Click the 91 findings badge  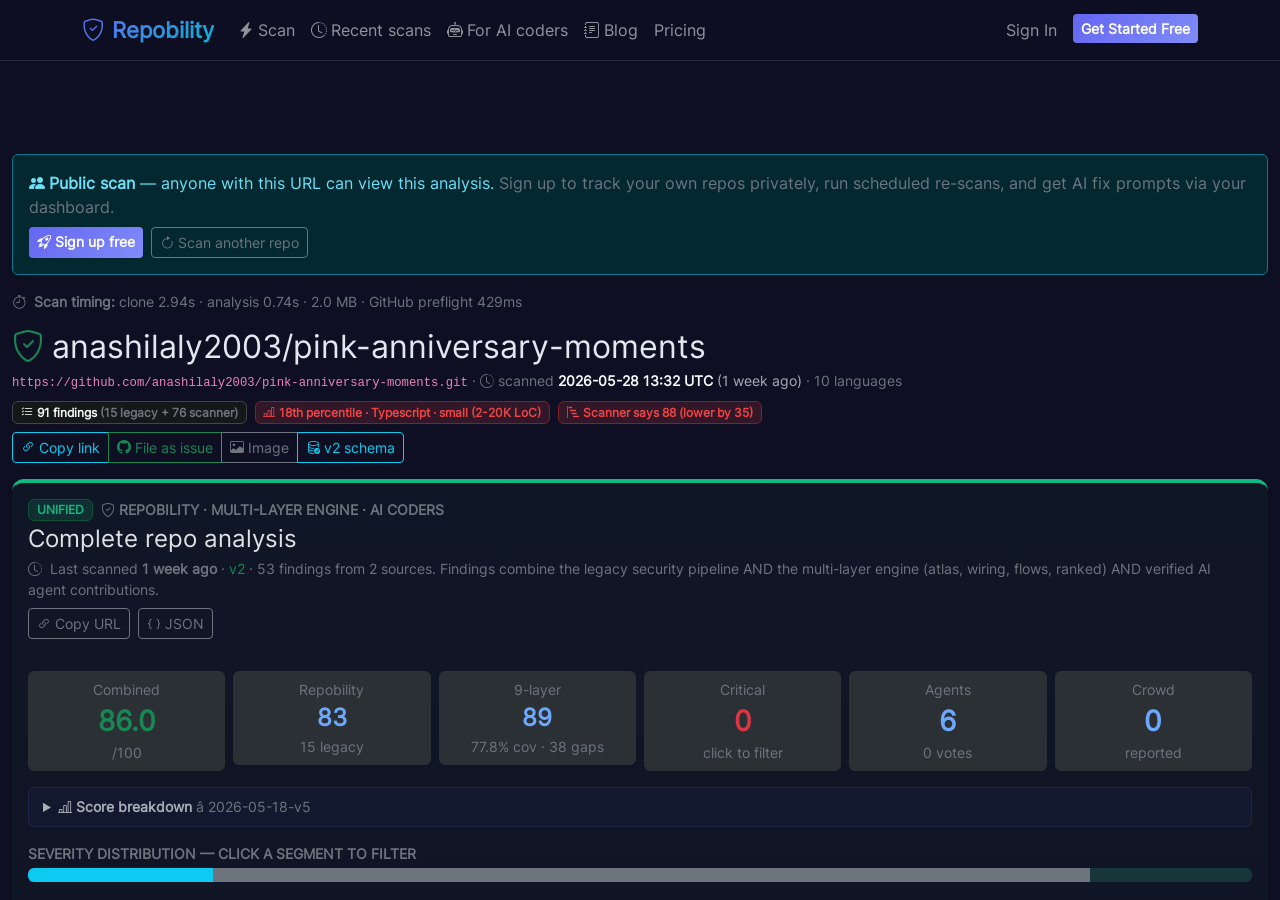129,412
